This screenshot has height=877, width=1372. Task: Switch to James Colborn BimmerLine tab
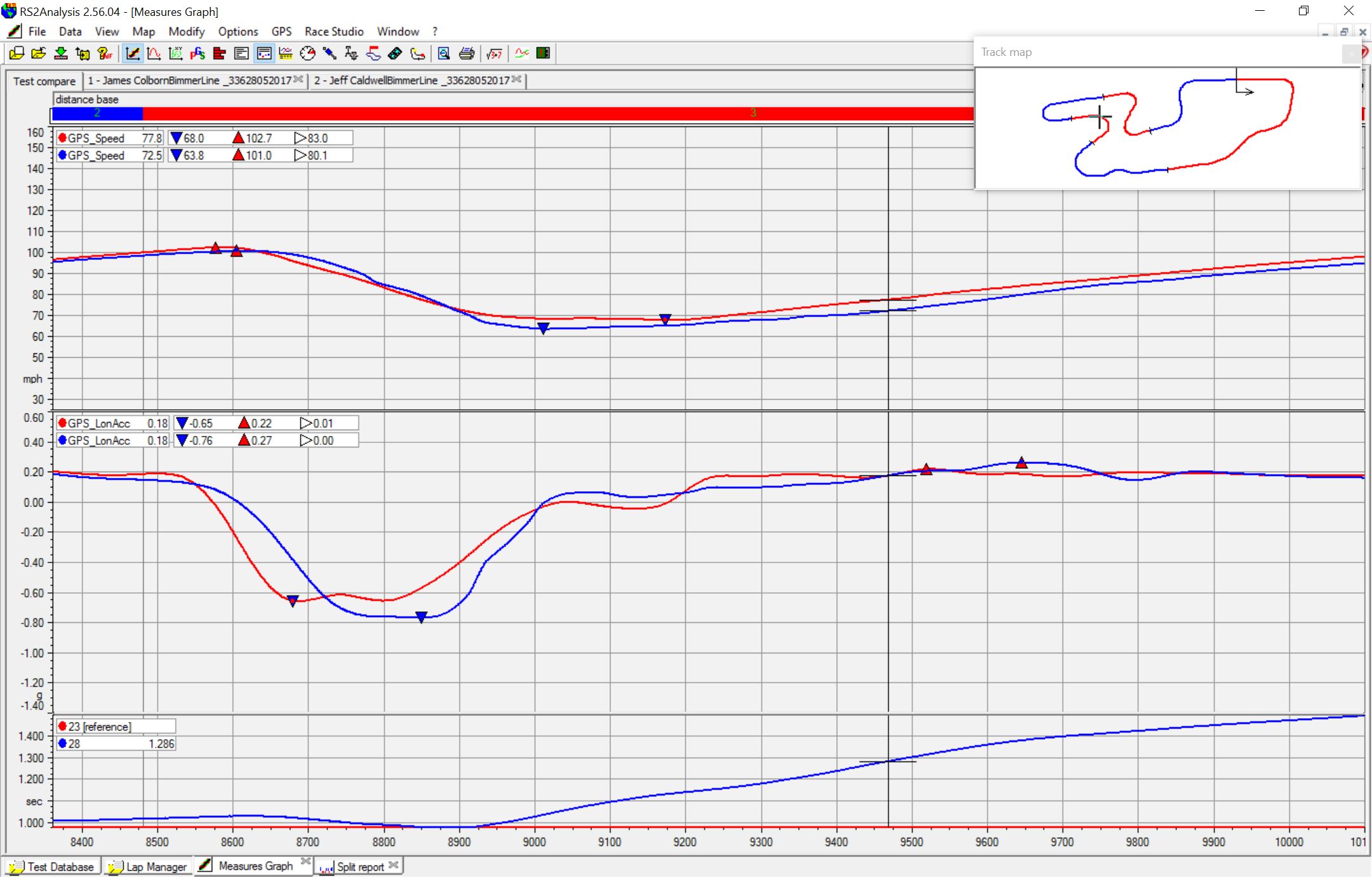coord(189,81)
